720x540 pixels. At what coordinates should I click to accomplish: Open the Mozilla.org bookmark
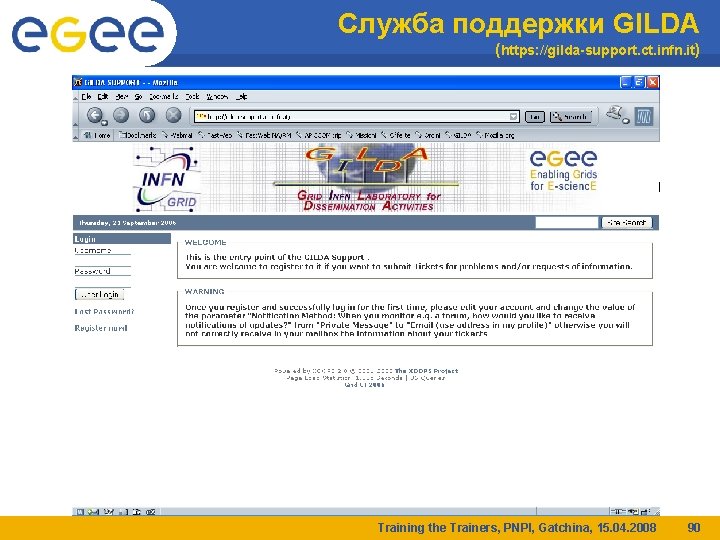[x=495, y=135]
